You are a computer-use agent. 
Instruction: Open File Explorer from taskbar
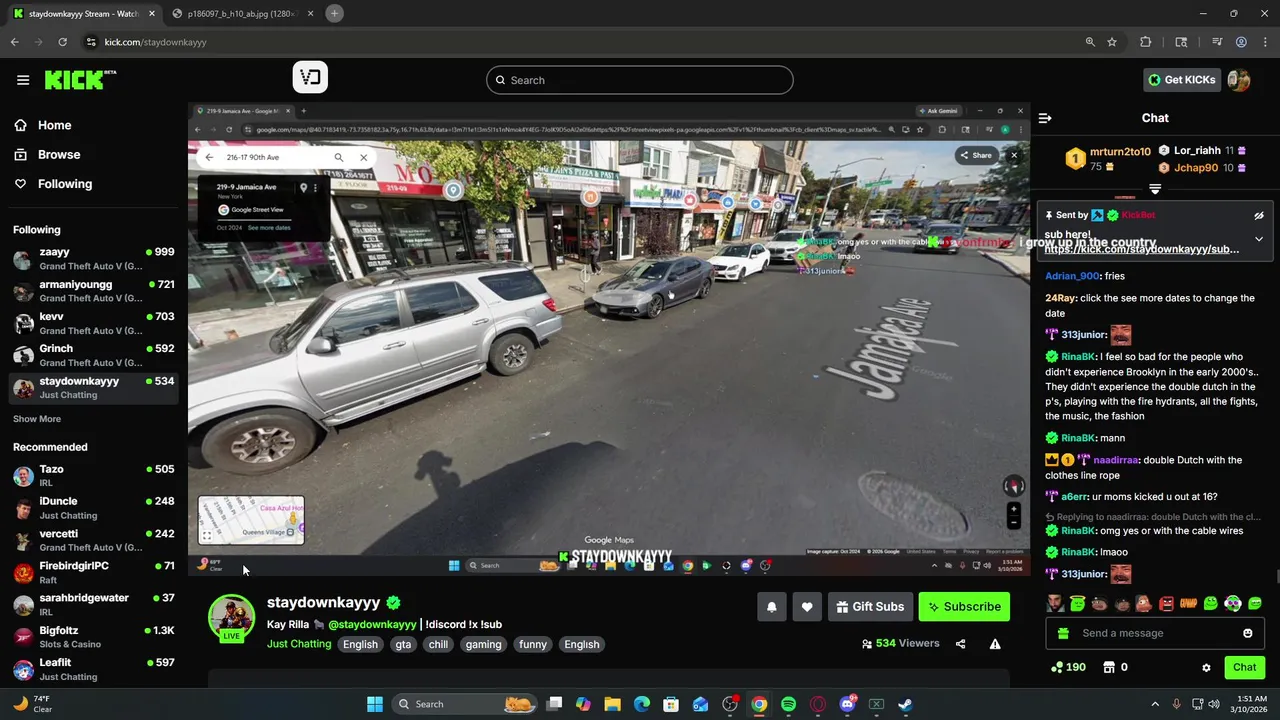tap(612, 704)
